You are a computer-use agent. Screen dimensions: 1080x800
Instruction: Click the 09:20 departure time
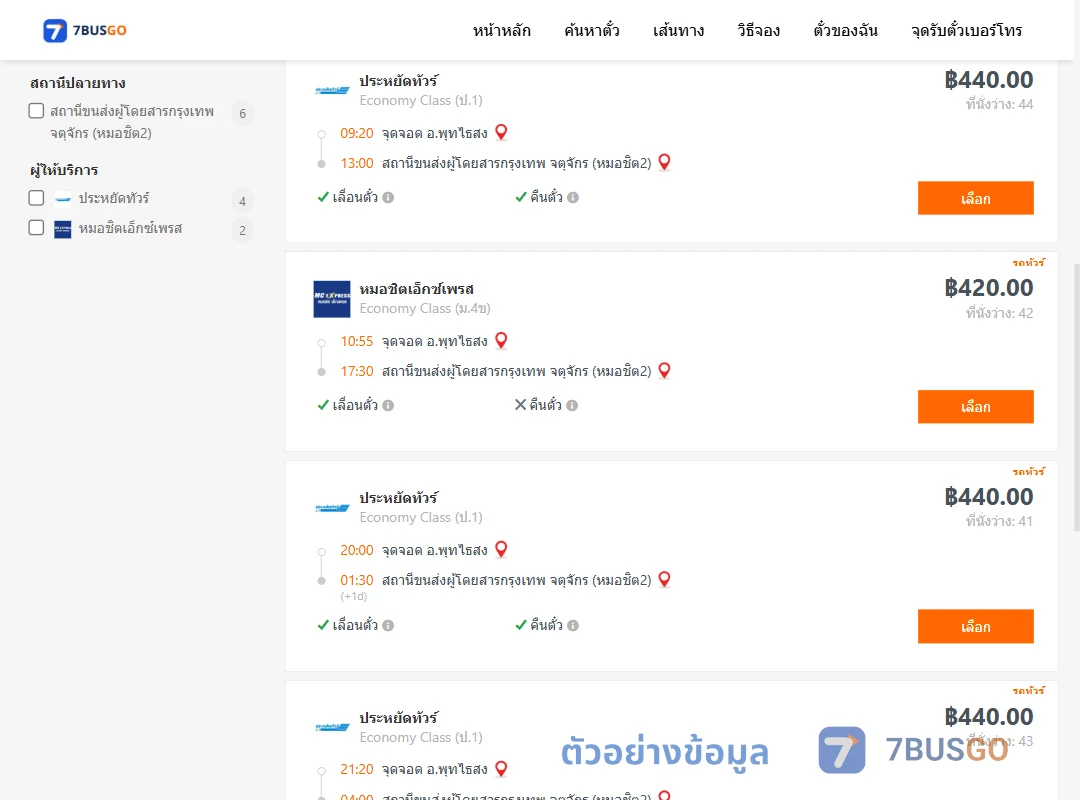click(357, 133)
